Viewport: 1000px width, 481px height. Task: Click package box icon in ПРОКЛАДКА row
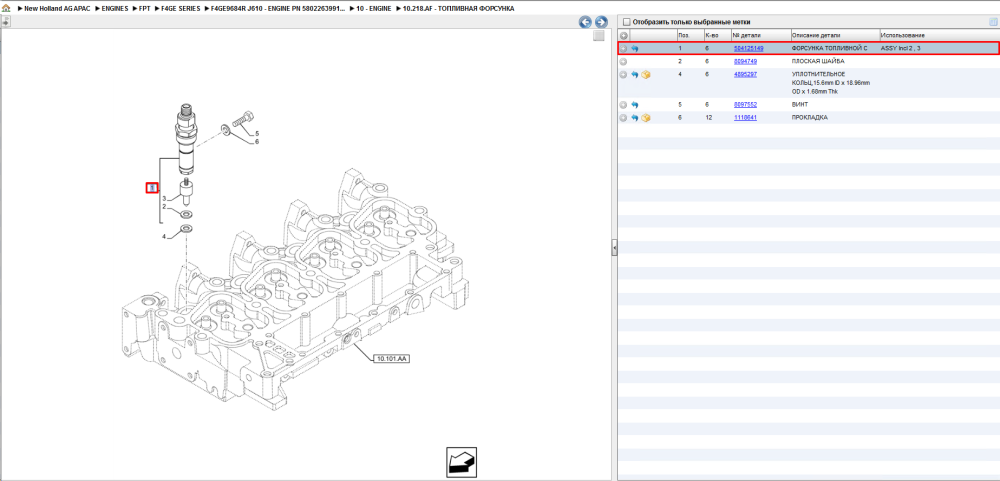[646, 118]
